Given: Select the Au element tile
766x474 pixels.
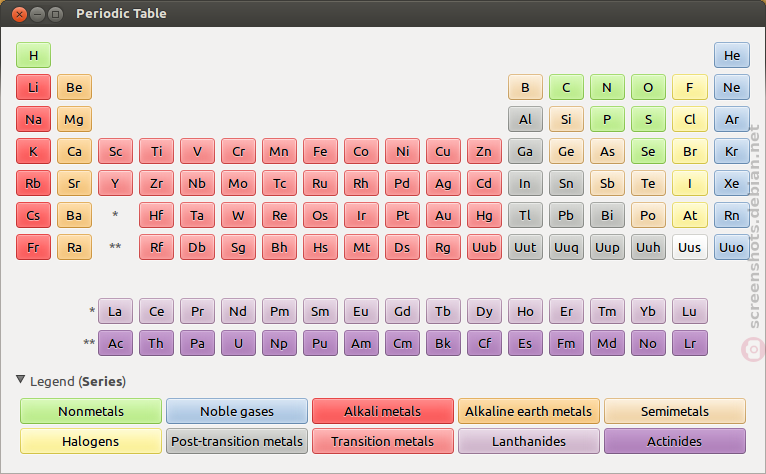Looking at the screenshot, I should [443, 215].
